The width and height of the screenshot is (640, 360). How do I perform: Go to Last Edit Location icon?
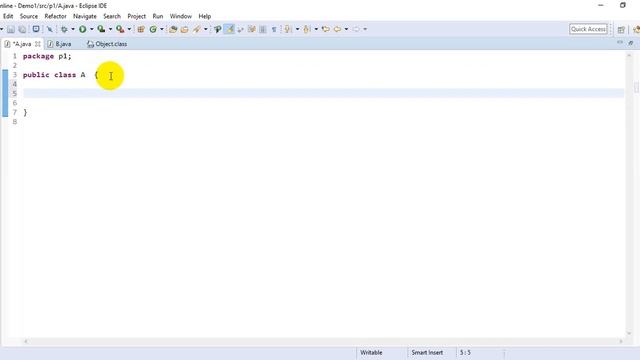(325, 29)
